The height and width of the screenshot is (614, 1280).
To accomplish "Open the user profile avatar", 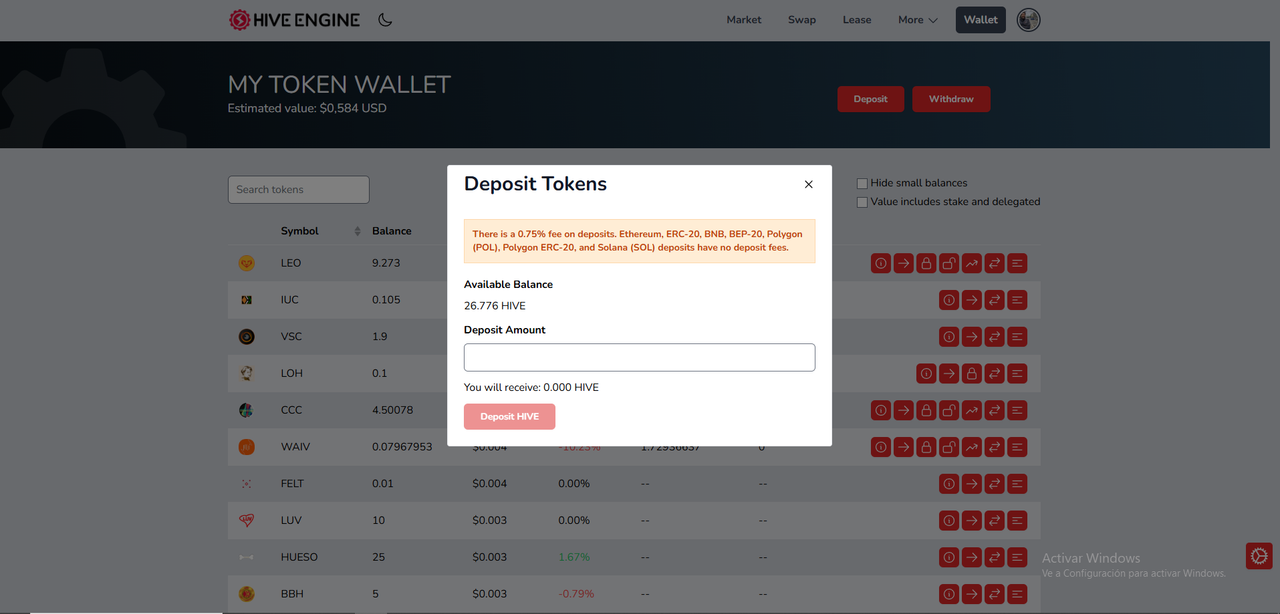I will pyautogui.click(x=1028, y=20).
